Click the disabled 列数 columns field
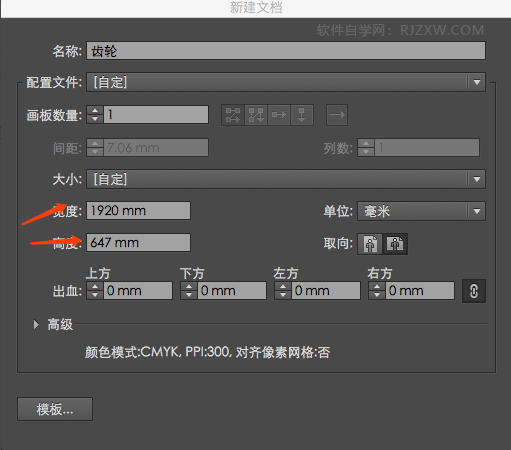The width and height of the screenshot is (511, 450). 427,148
